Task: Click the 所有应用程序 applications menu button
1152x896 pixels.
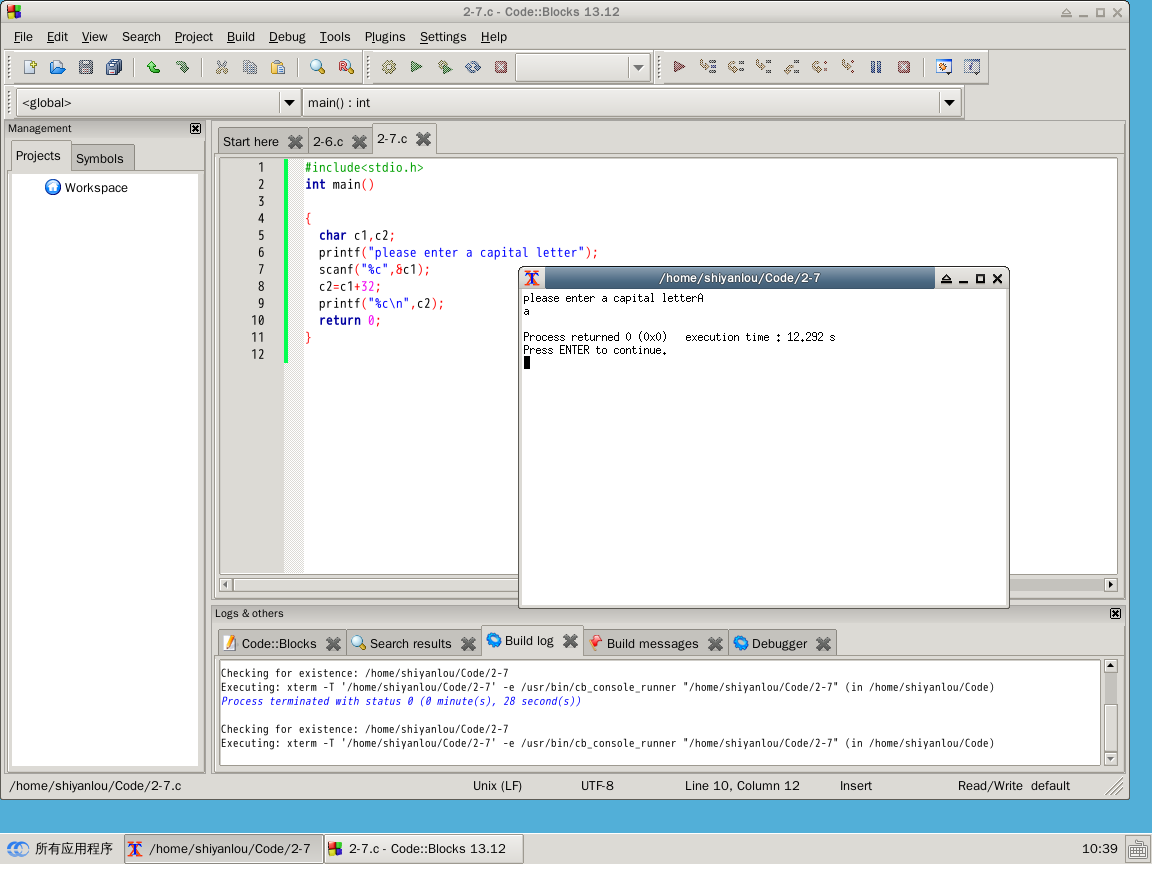Action: pos(60,849)
